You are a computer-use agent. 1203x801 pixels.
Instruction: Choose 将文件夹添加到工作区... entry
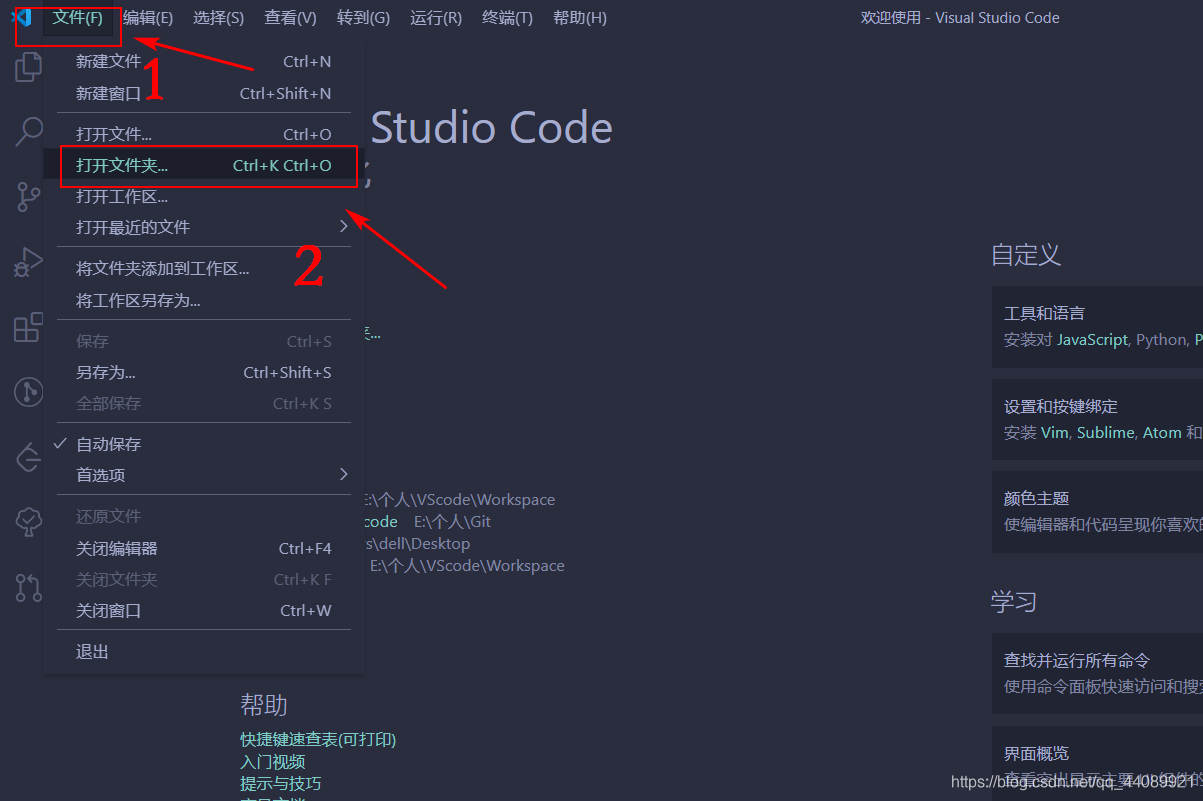(204, 269)
